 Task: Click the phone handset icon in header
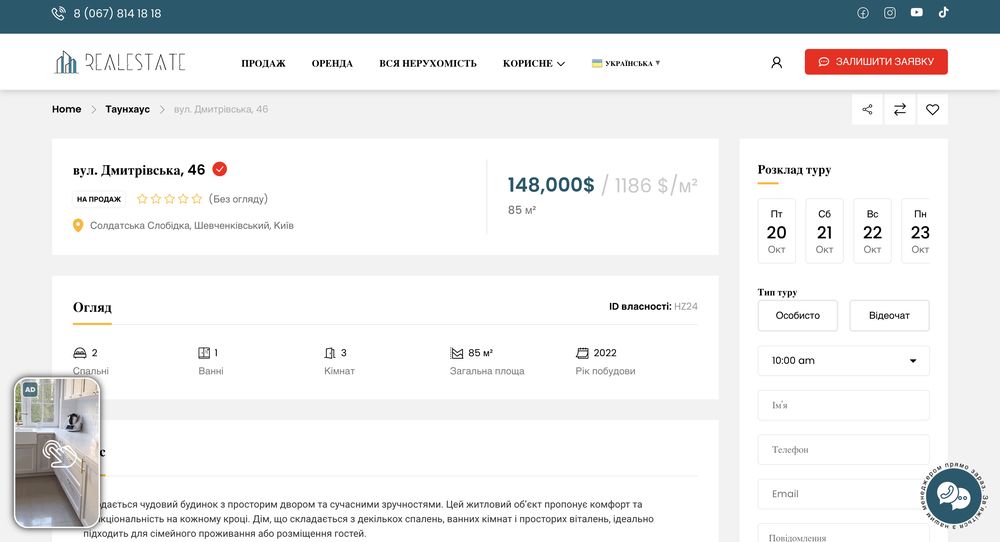point(58,13)
